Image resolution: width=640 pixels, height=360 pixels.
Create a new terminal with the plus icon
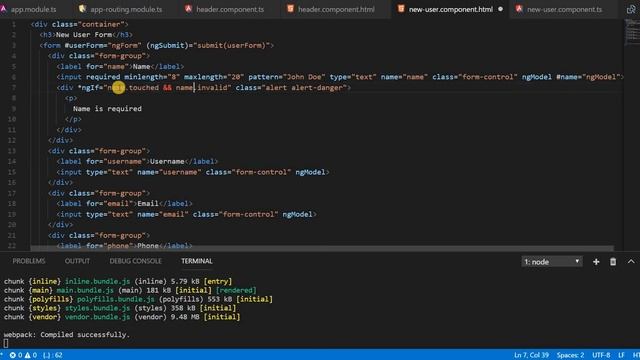[x=596, y=262]
